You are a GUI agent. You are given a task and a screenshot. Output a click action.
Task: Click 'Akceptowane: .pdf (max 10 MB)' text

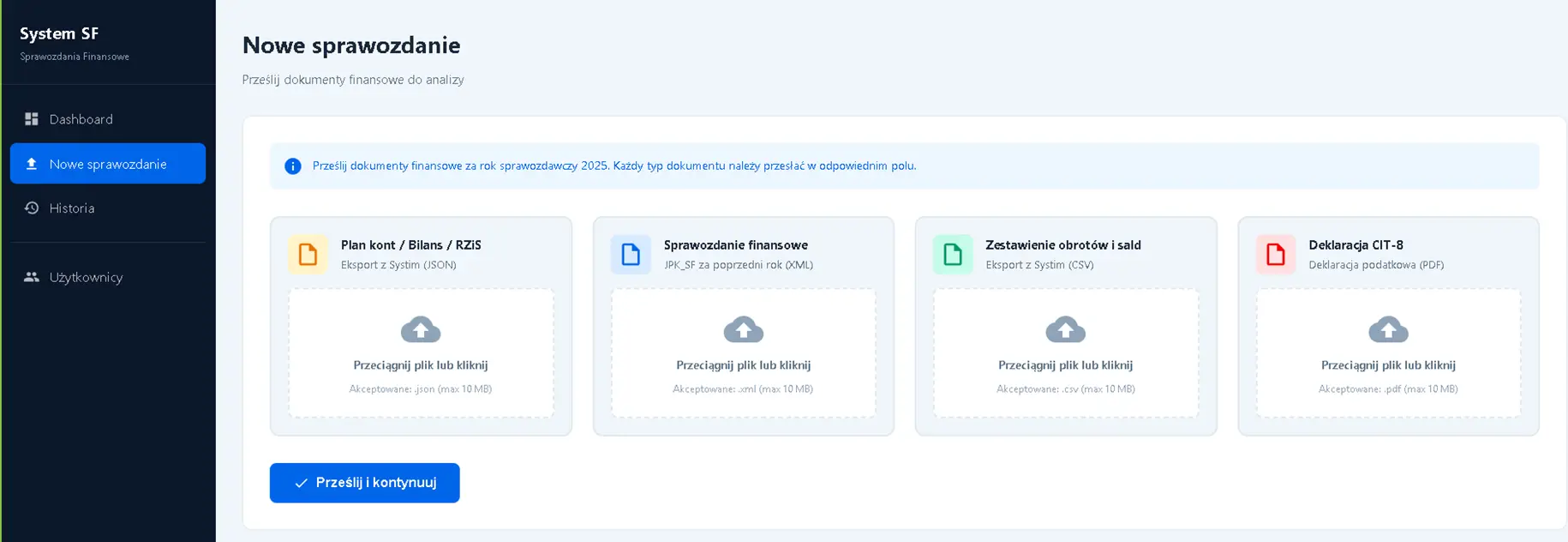pos(1388,389)
